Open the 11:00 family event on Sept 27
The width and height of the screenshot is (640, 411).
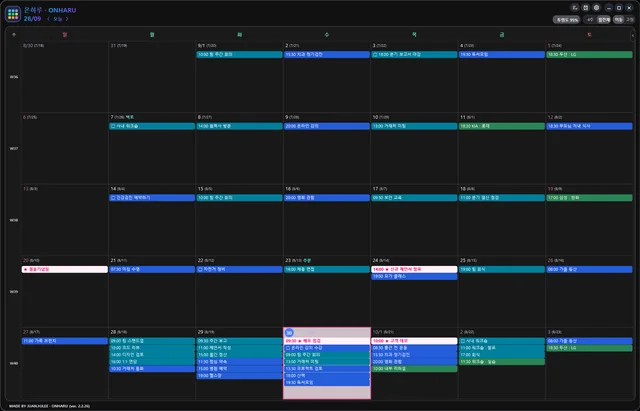(65, 341)
